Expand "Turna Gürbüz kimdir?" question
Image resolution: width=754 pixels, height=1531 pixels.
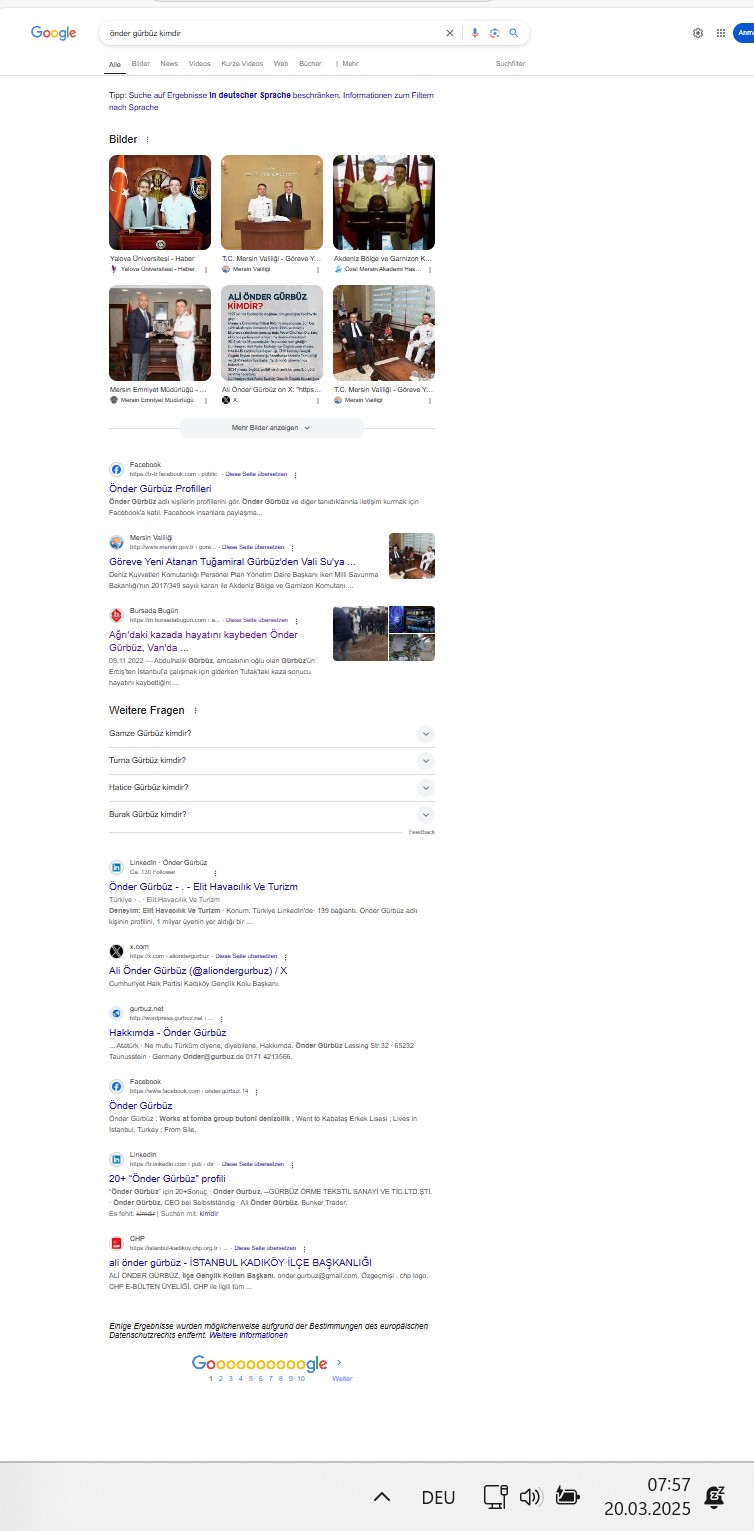[x=272, y=761]
